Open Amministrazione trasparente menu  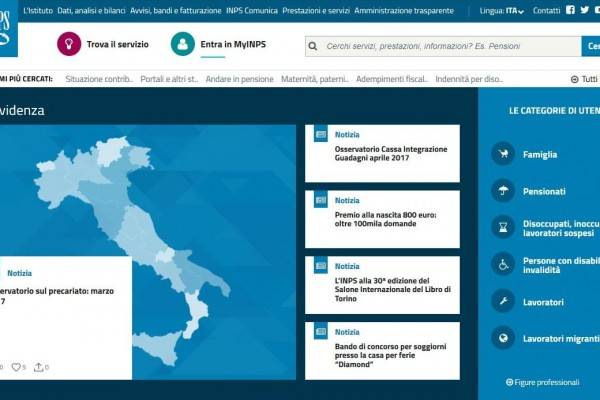click(x=404, y=11)
